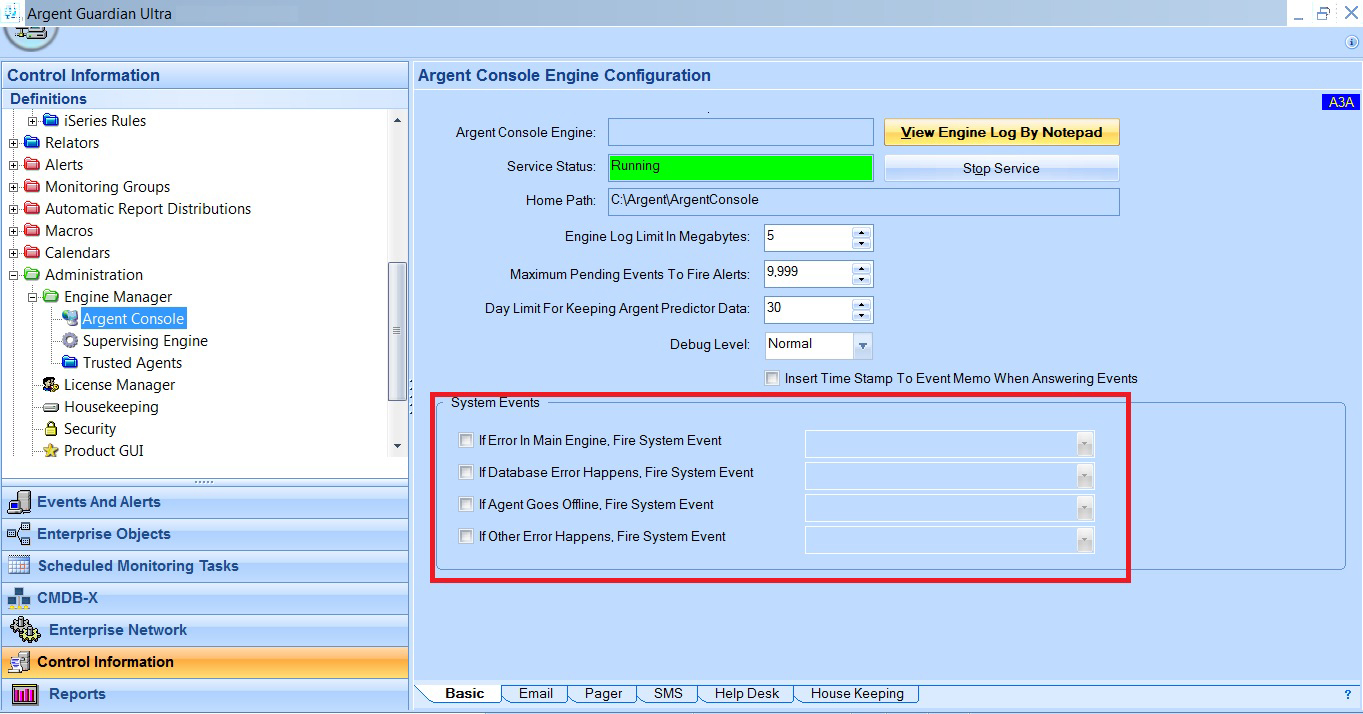Toggle If Agent Goes Offline checkbox
Viewport: 1363px width, 714px height.
tap(466, 504)
